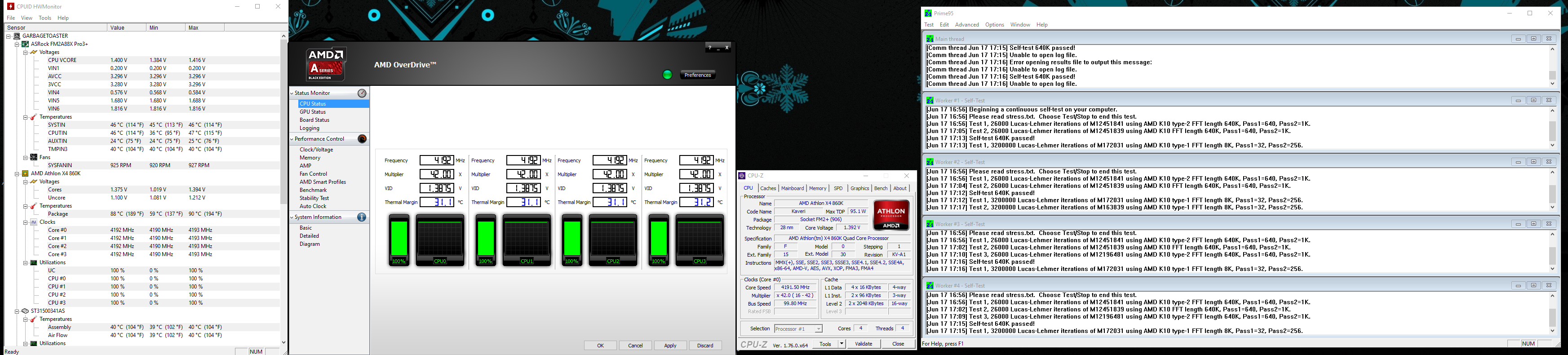Collapse the ASRock FM2A88X Pro3+ node
This screenshot has width=1568, height=355.
click(x=17, y=44)
